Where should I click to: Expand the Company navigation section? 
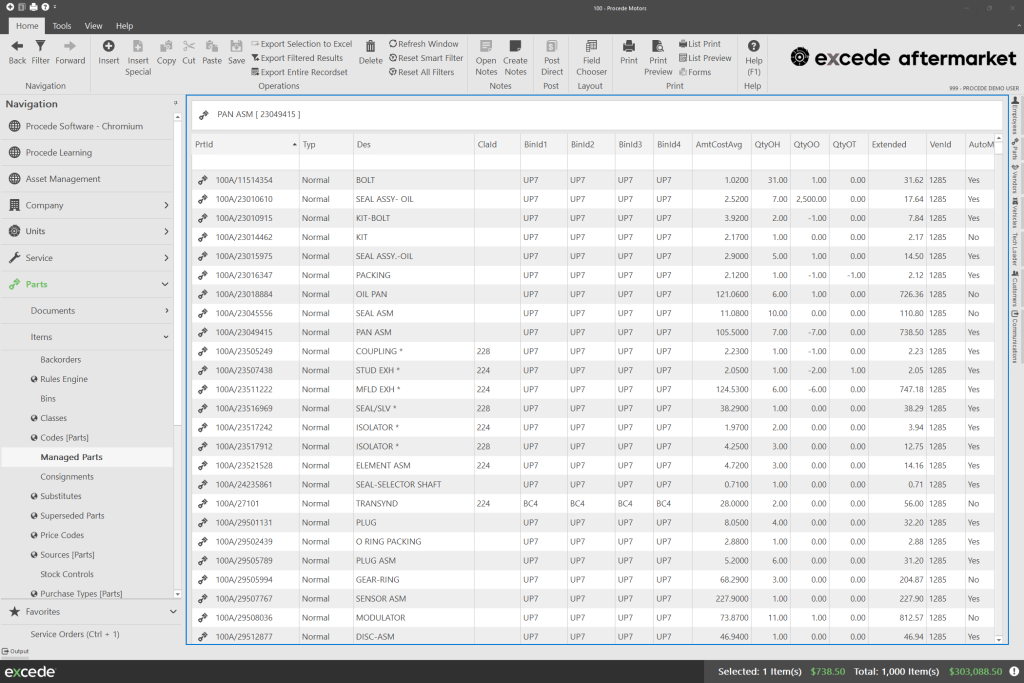coord(165,205)
